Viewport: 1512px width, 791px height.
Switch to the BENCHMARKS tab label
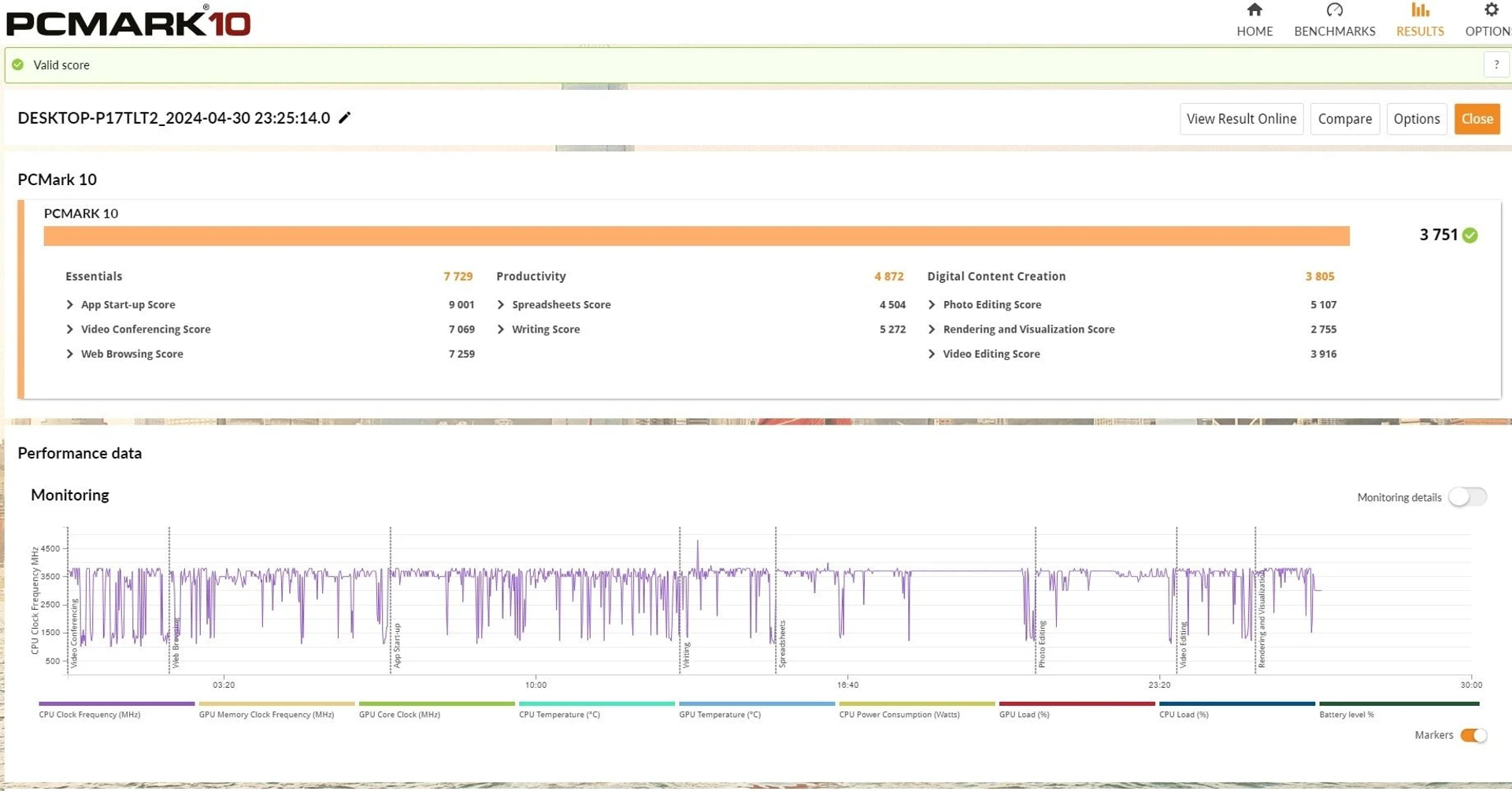pyautogui.click(x=1335, y=32)
